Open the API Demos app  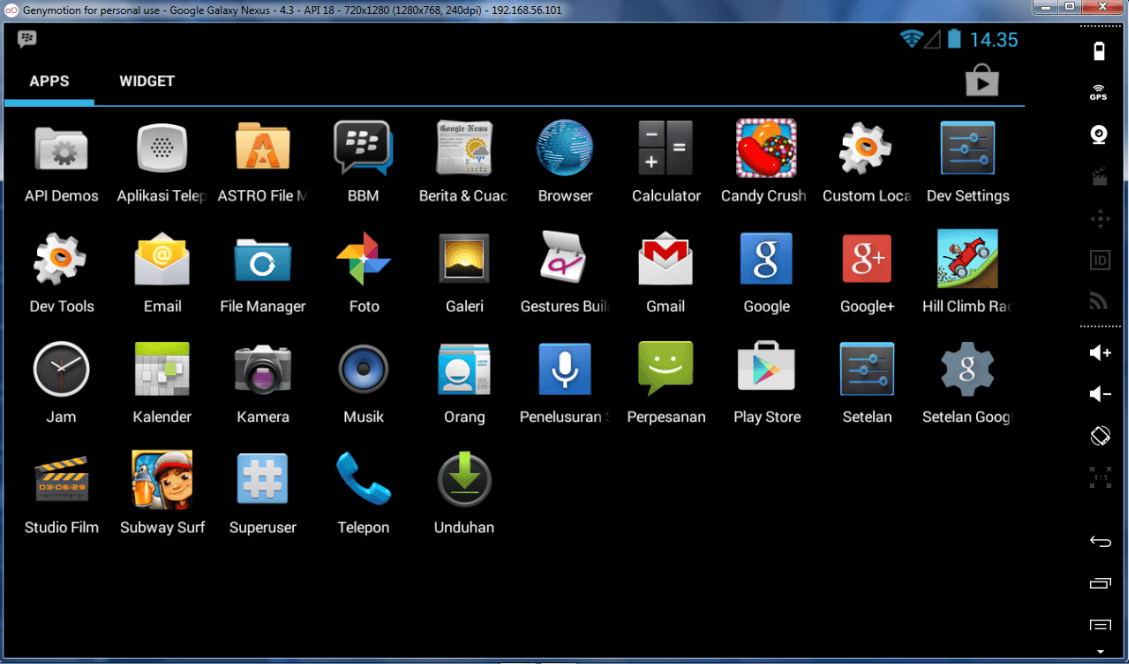tap(61, 149)
